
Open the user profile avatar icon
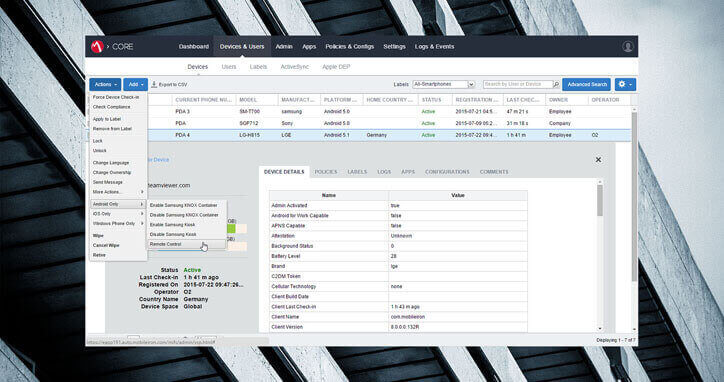point(627,47)
